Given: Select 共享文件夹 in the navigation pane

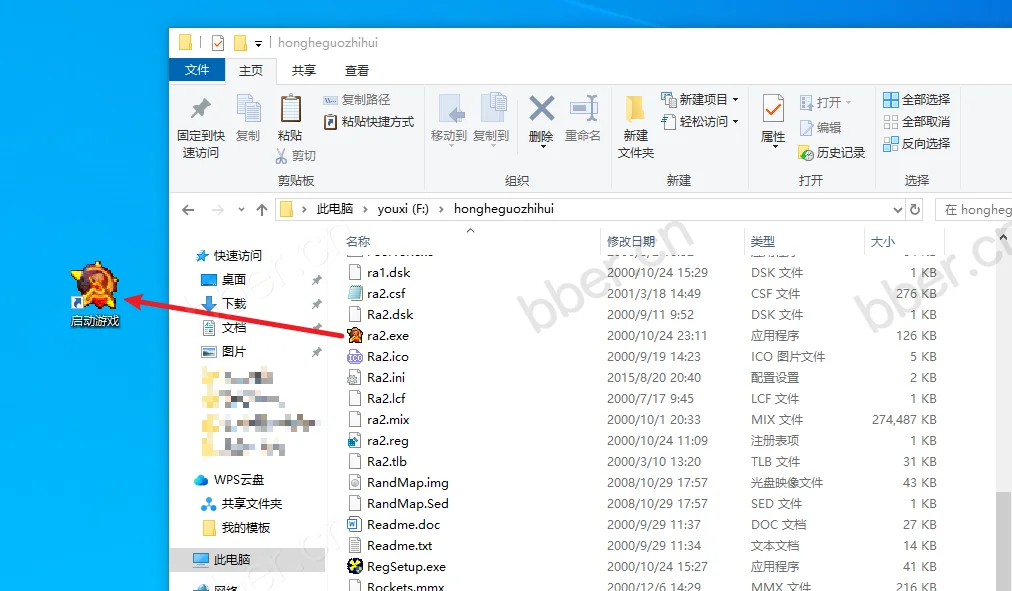Looking at the screenshot, I should 242,504.
